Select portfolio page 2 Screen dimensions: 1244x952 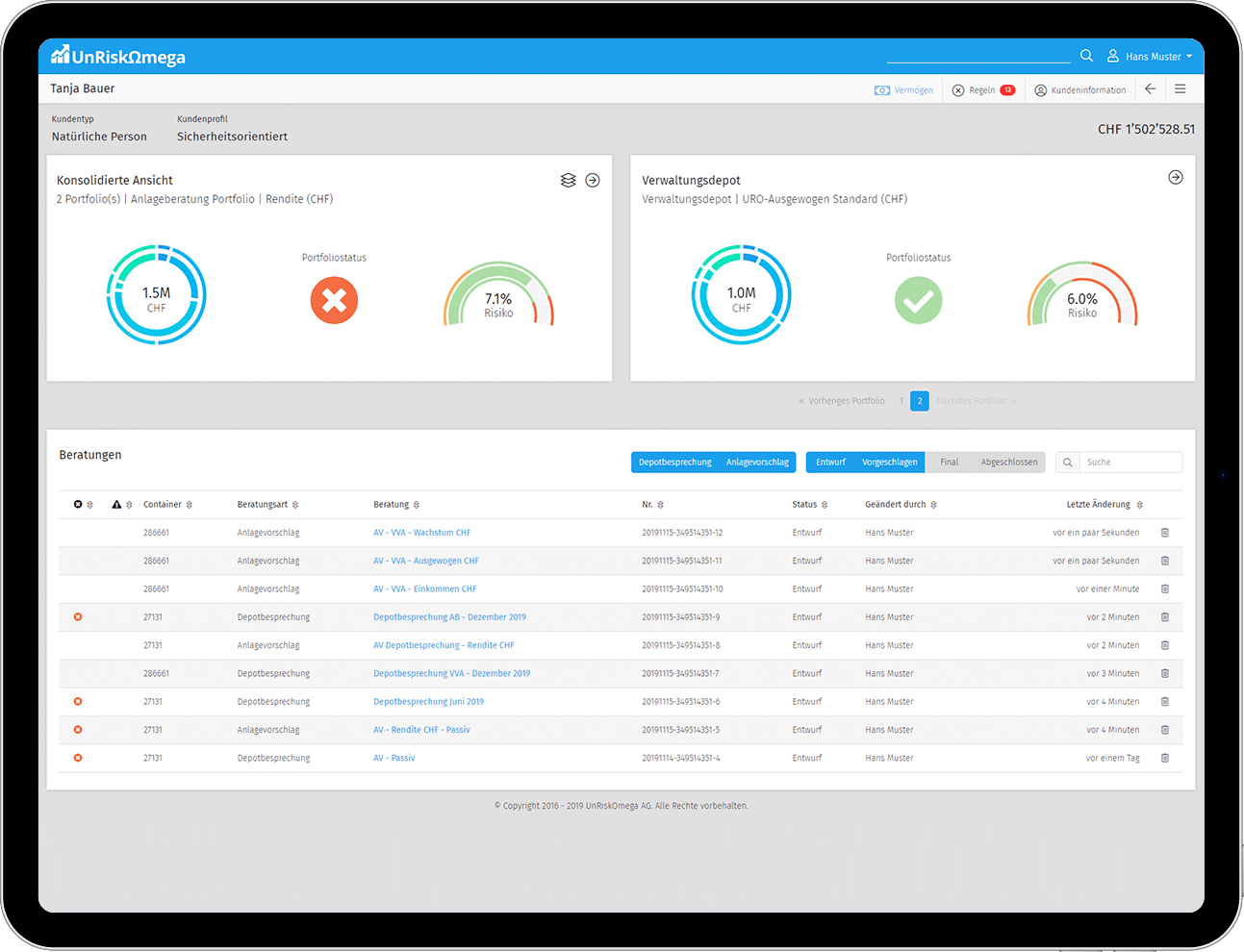920,401
